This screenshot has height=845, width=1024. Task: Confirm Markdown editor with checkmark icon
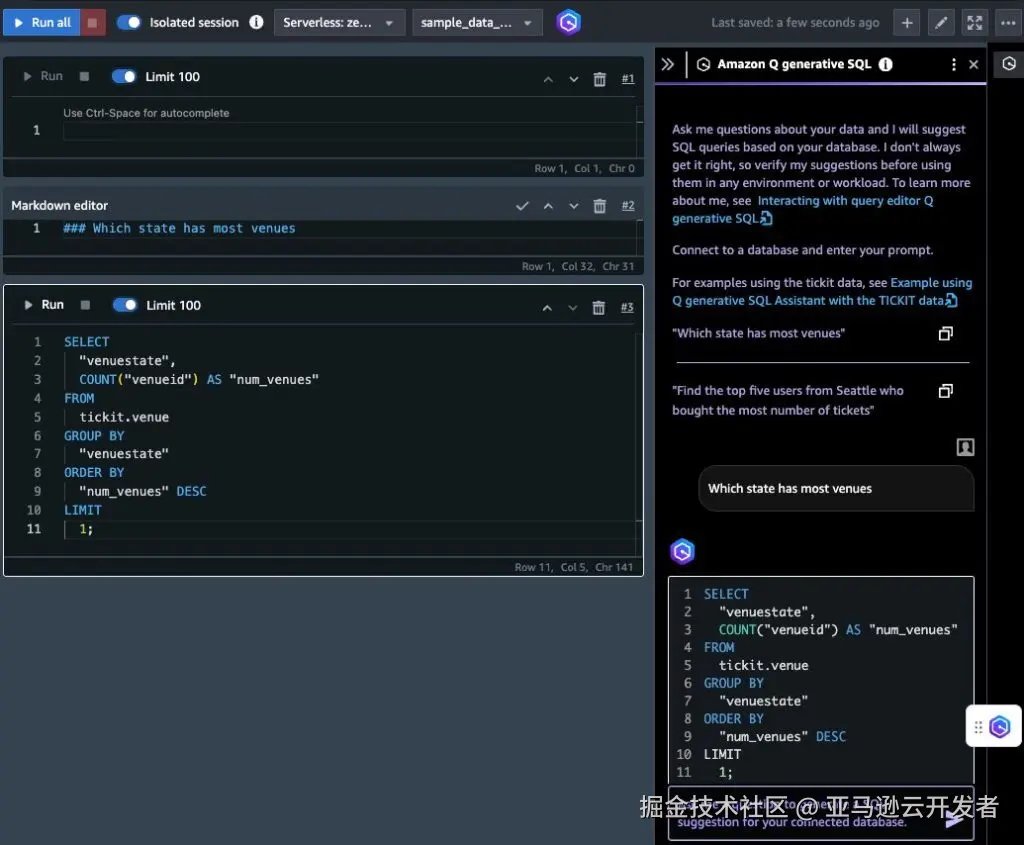[522, 206]
